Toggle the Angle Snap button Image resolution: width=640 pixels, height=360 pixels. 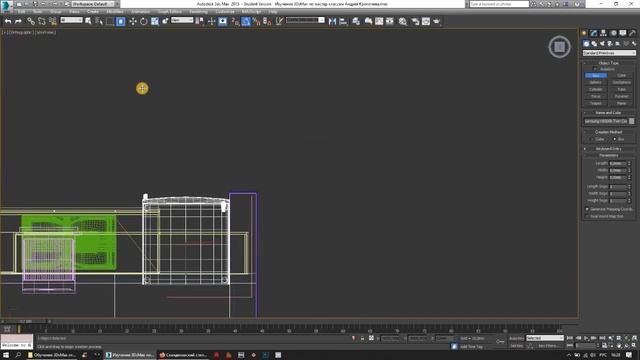click(246, 21)
